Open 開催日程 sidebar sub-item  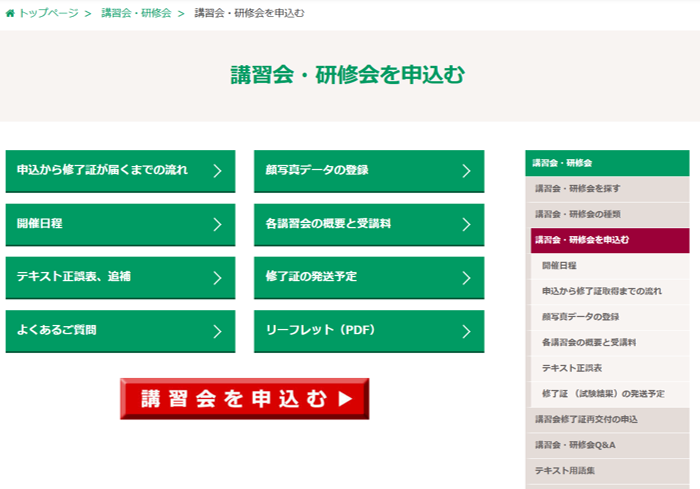(x=559, y=266)
